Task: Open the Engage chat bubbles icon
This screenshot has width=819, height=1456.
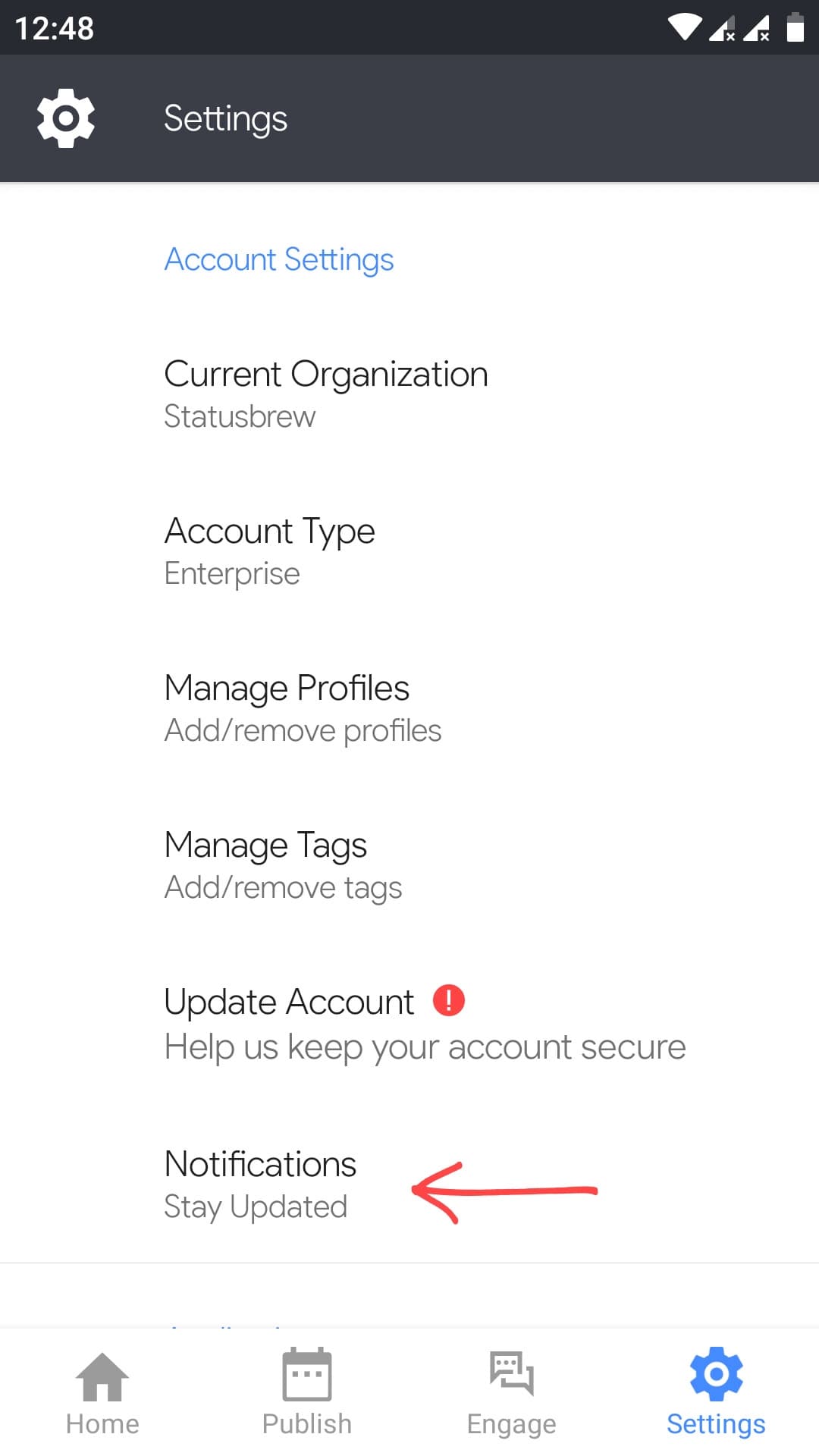Action: [512, 1373]
